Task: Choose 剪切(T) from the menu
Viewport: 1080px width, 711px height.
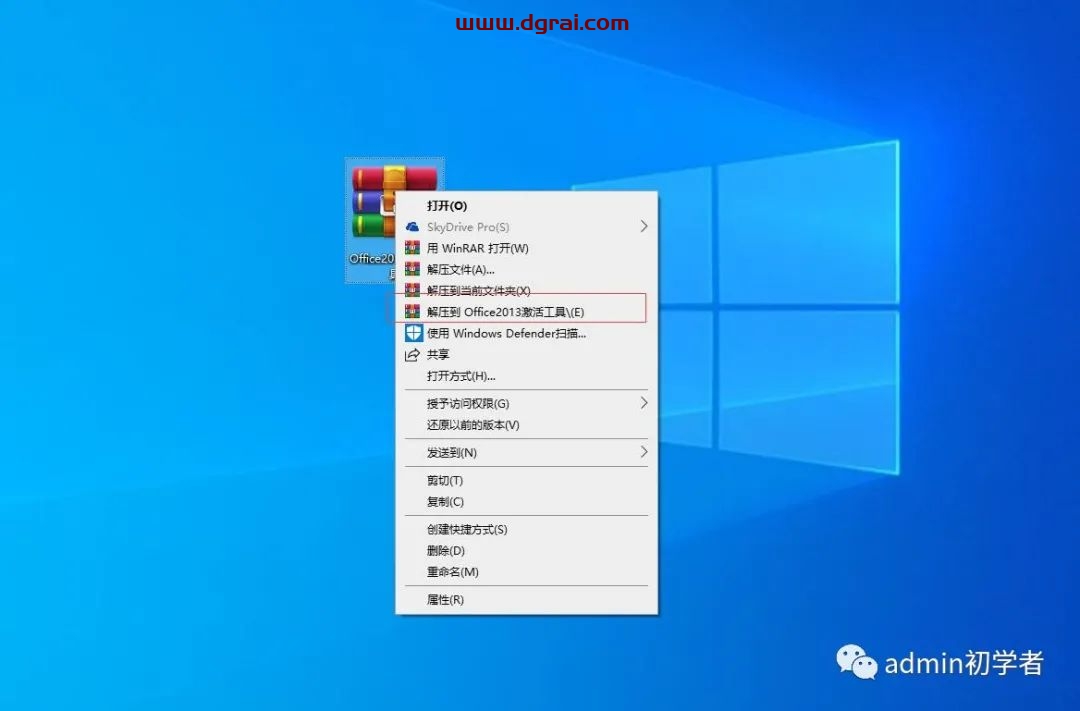Action: coord(526,480)
